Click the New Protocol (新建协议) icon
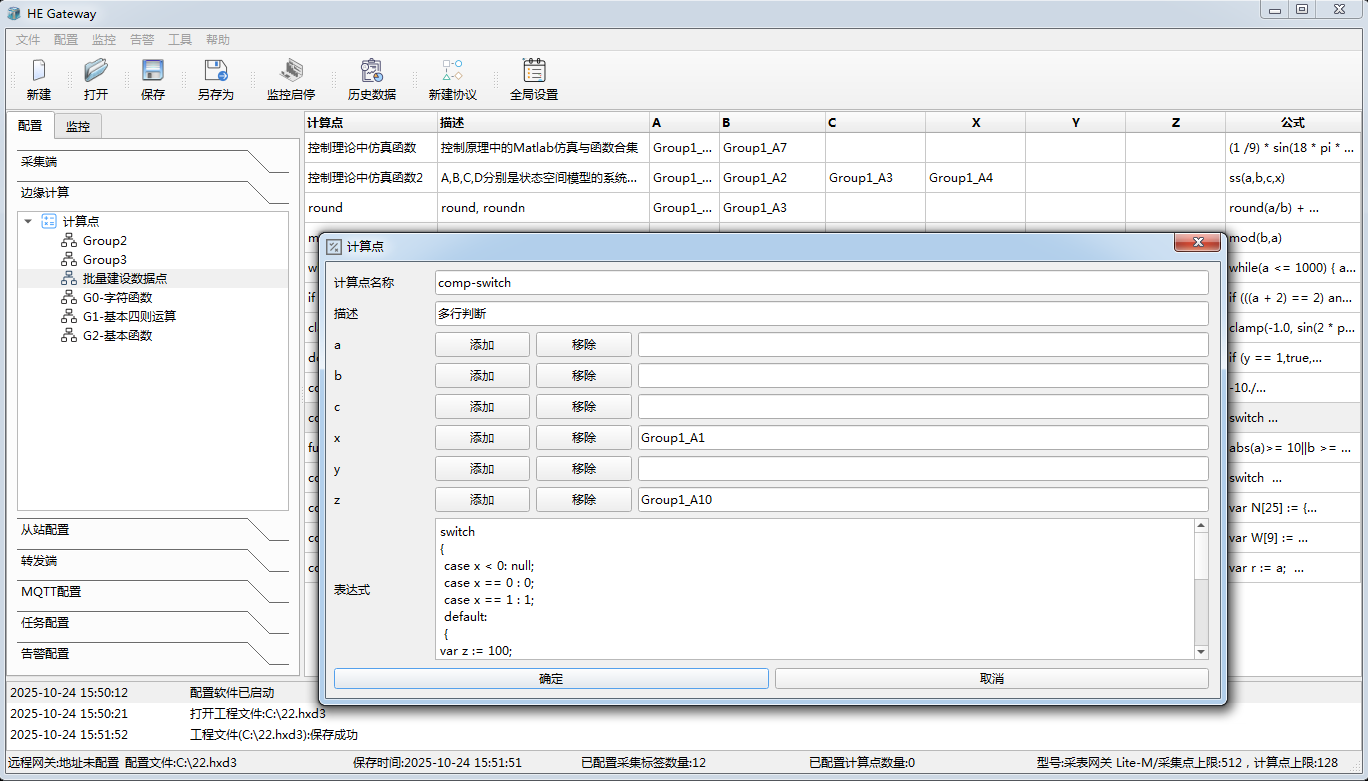The image size is (1368, 781). click(x=453, y=71)
